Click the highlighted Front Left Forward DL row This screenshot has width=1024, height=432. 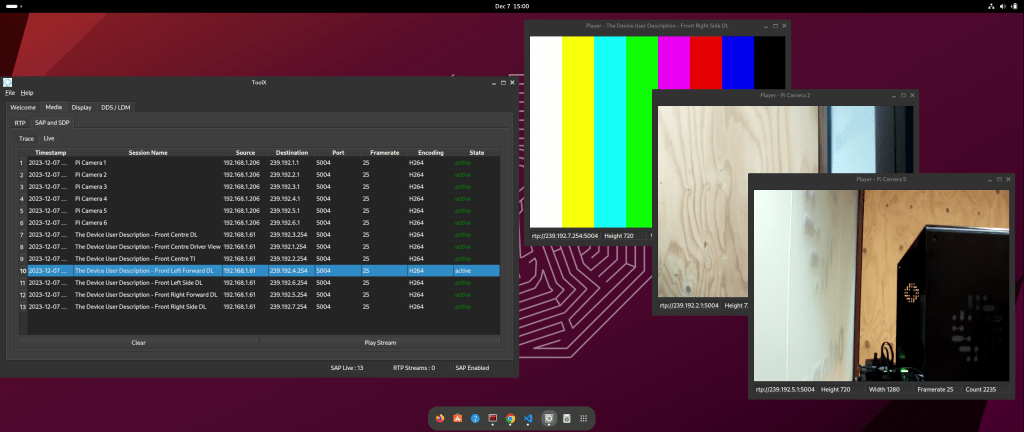tap(264, 271)
